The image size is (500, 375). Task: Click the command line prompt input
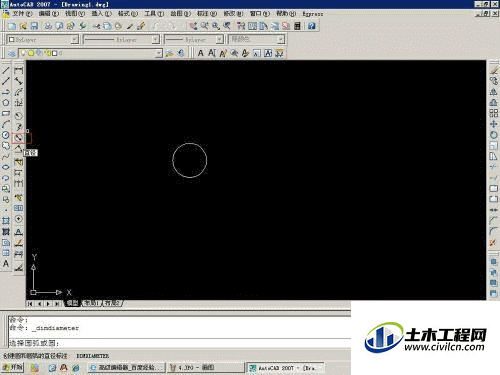pyautogui.click(x=179, y=343)
